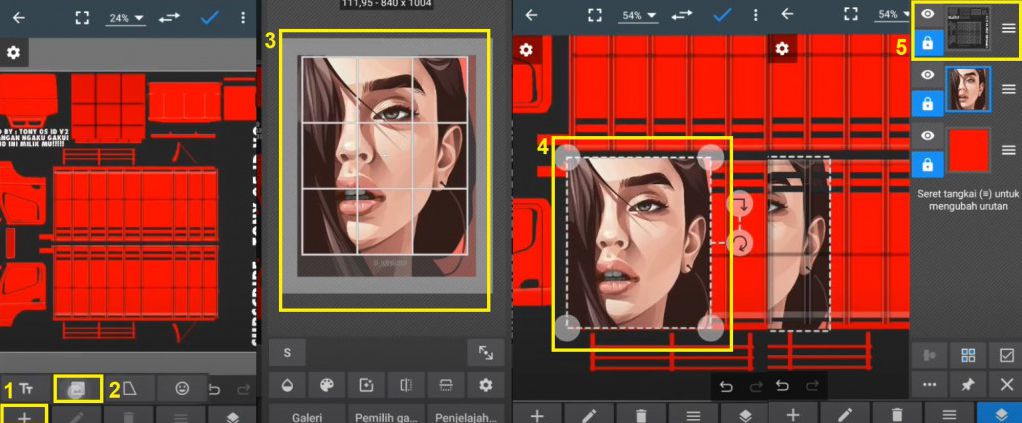Confirm with the blue checkmark on the 24% zoom screen
1022x423 pixels.
coord(209,18)
